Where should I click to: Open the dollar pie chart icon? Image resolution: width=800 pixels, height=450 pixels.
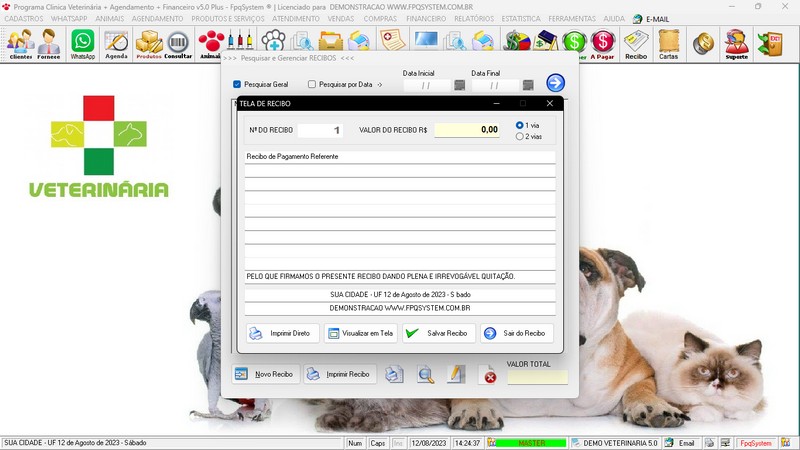(x=517, y=41)
